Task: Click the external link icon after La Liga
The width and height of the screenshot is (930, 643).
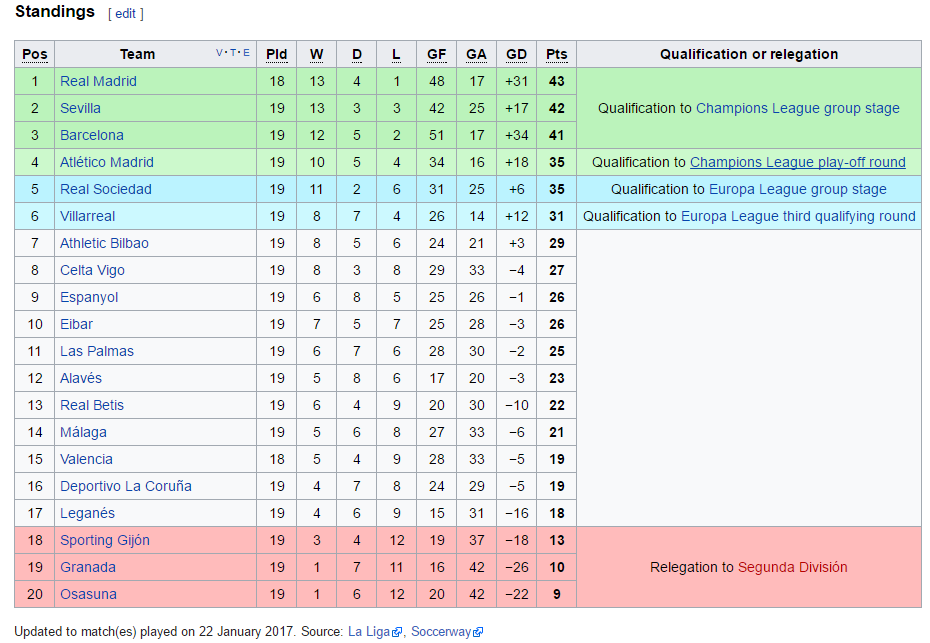Action: point(397,632)
